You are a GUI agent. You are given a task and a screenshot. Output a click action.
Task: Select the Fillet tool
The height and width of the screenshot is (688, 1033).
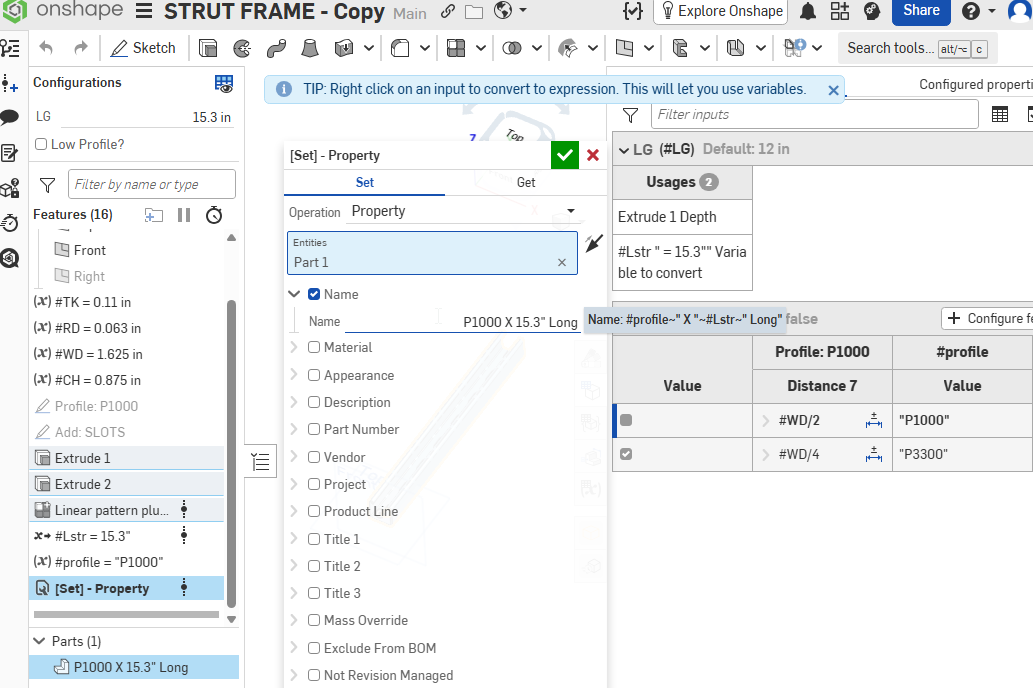[x=400, y=48]
